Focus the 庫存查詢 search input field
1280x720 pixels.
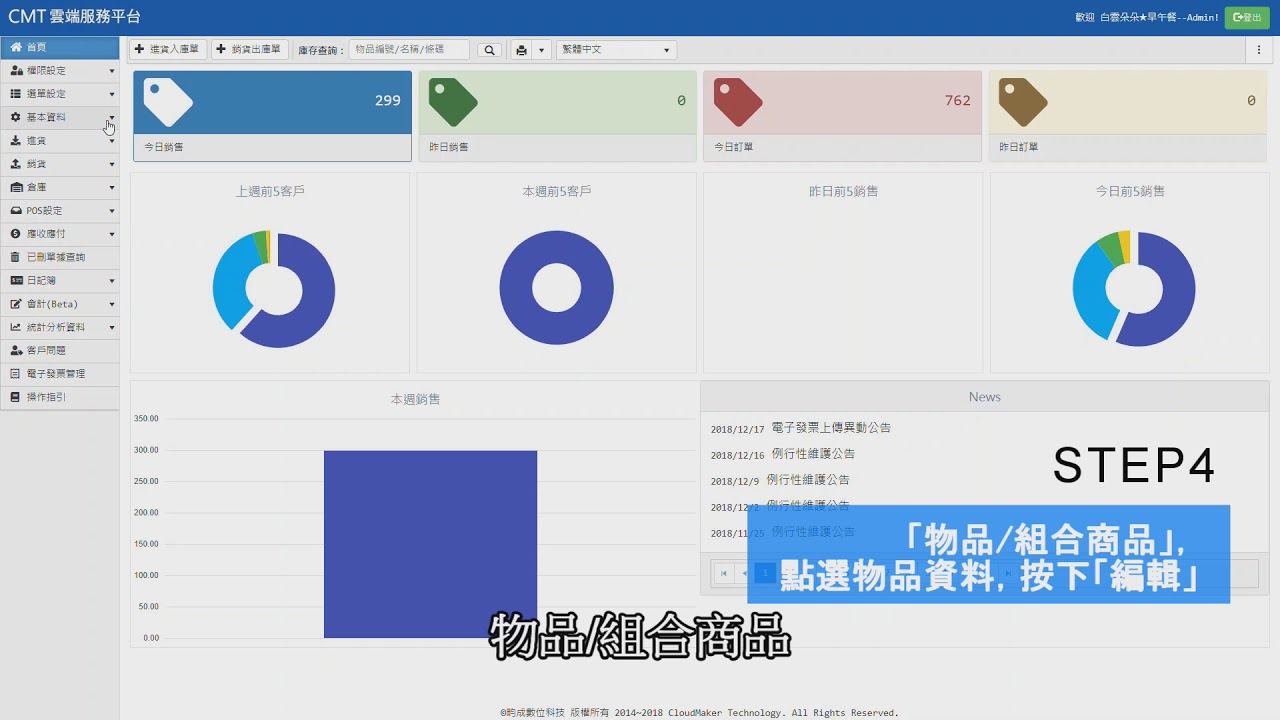pos(410,49)
